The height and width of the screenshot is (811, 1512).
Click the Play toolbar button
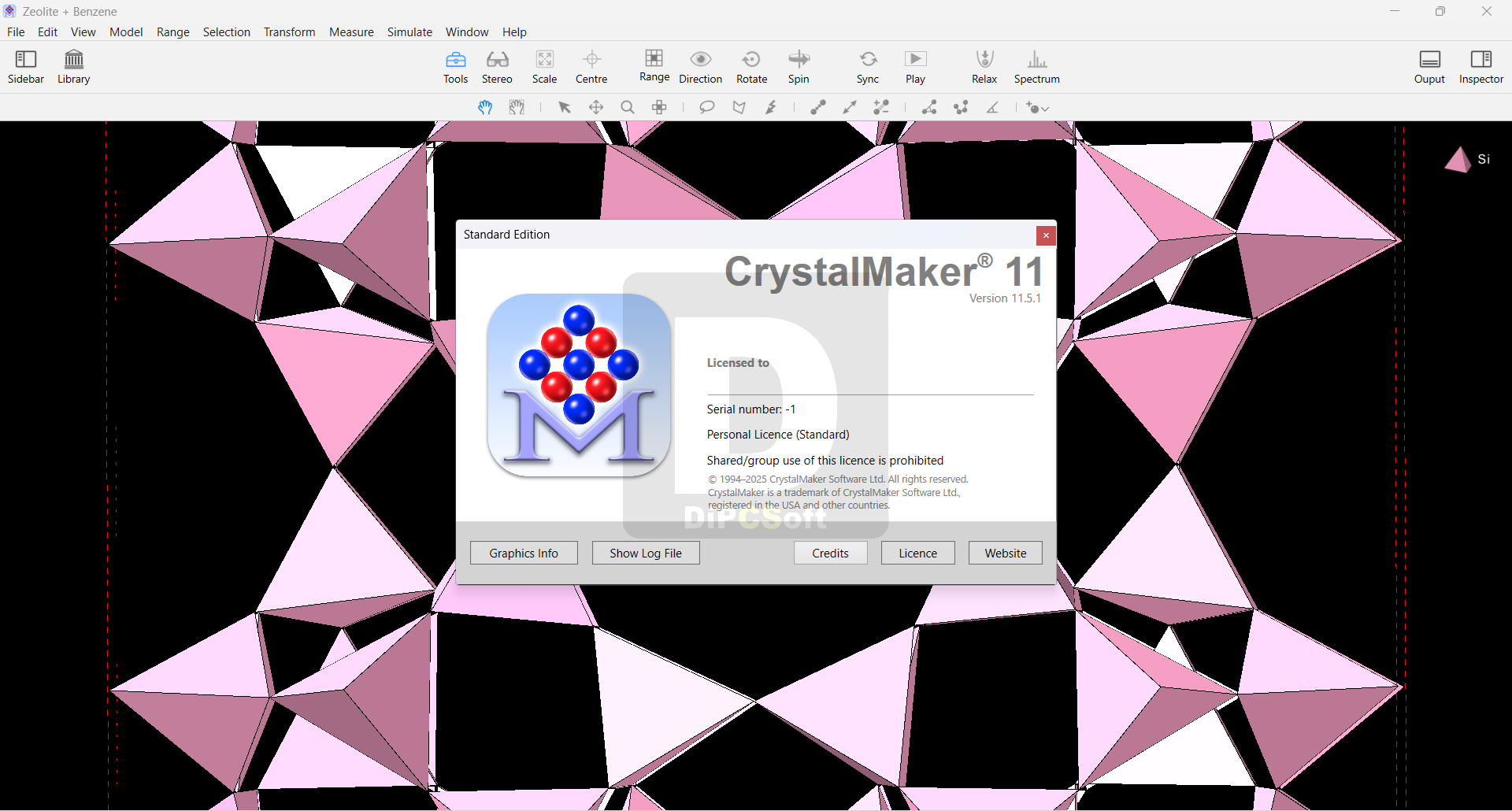[915, 67]
